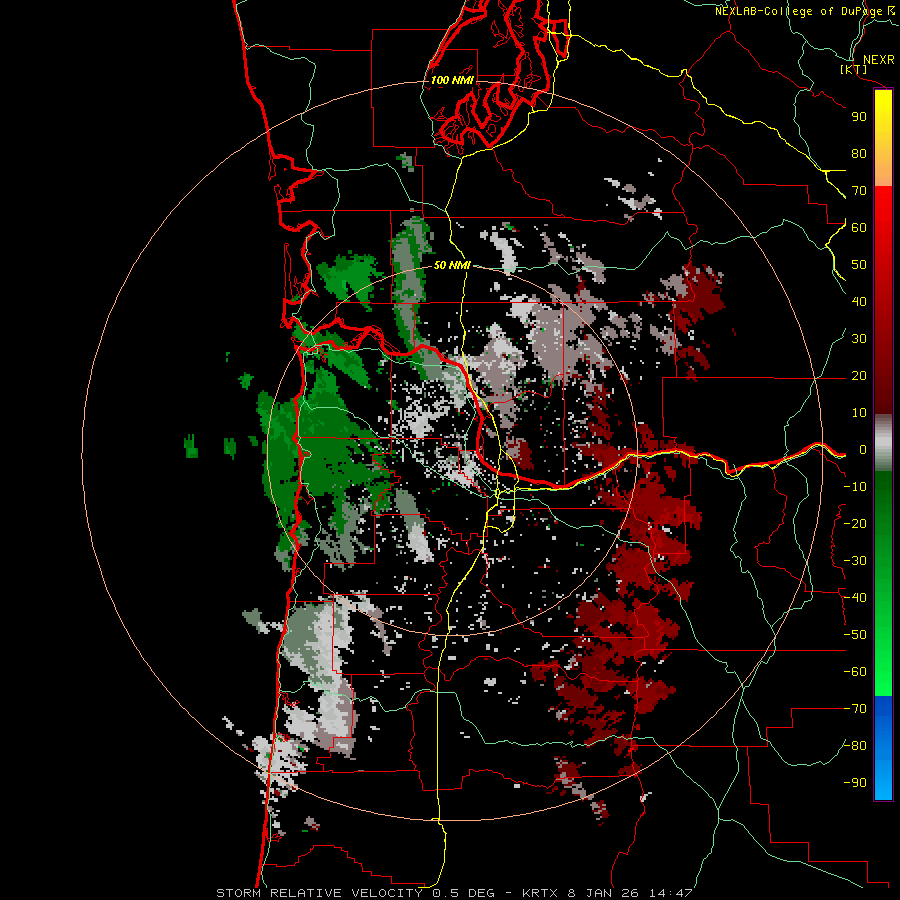Image resolution: width=900 pixels, height=900 pixels.
Task: Click the 50 NMI range ring label
Action: click(x=452, y=265)
